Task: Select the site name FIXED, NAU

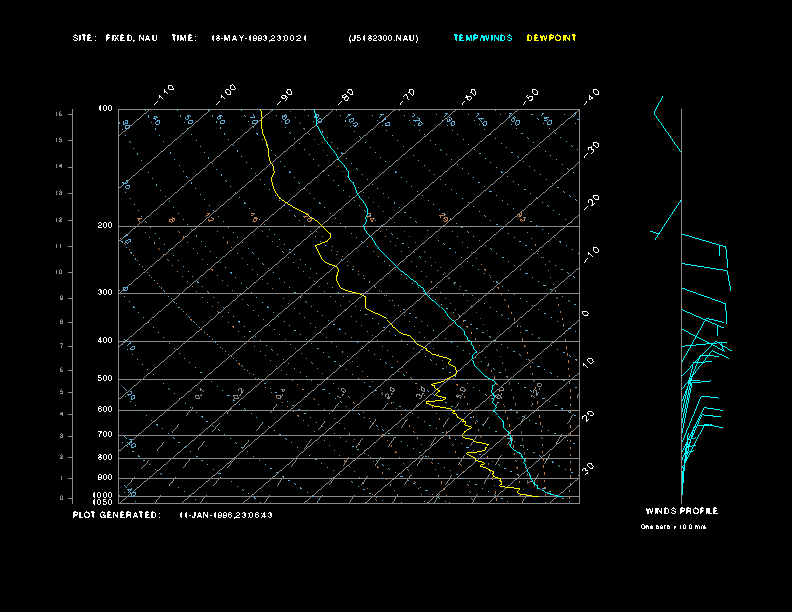Action: tap(131, 38)
